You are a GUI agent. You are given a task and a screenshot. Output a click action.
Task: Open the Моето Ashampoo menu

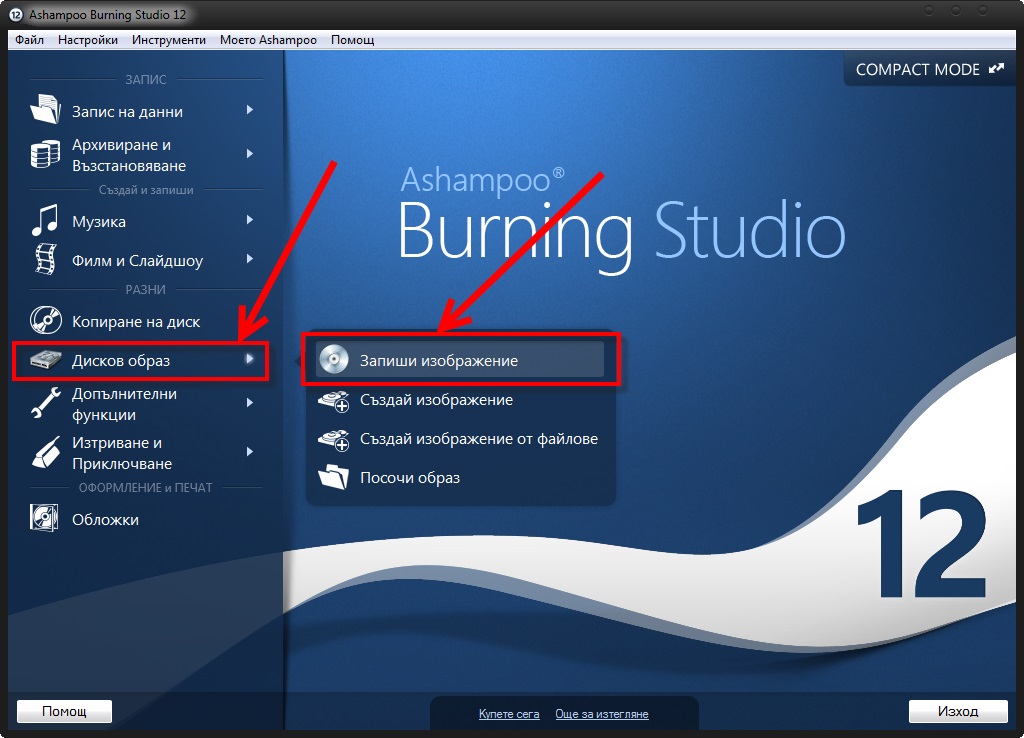tap(270, 40)
